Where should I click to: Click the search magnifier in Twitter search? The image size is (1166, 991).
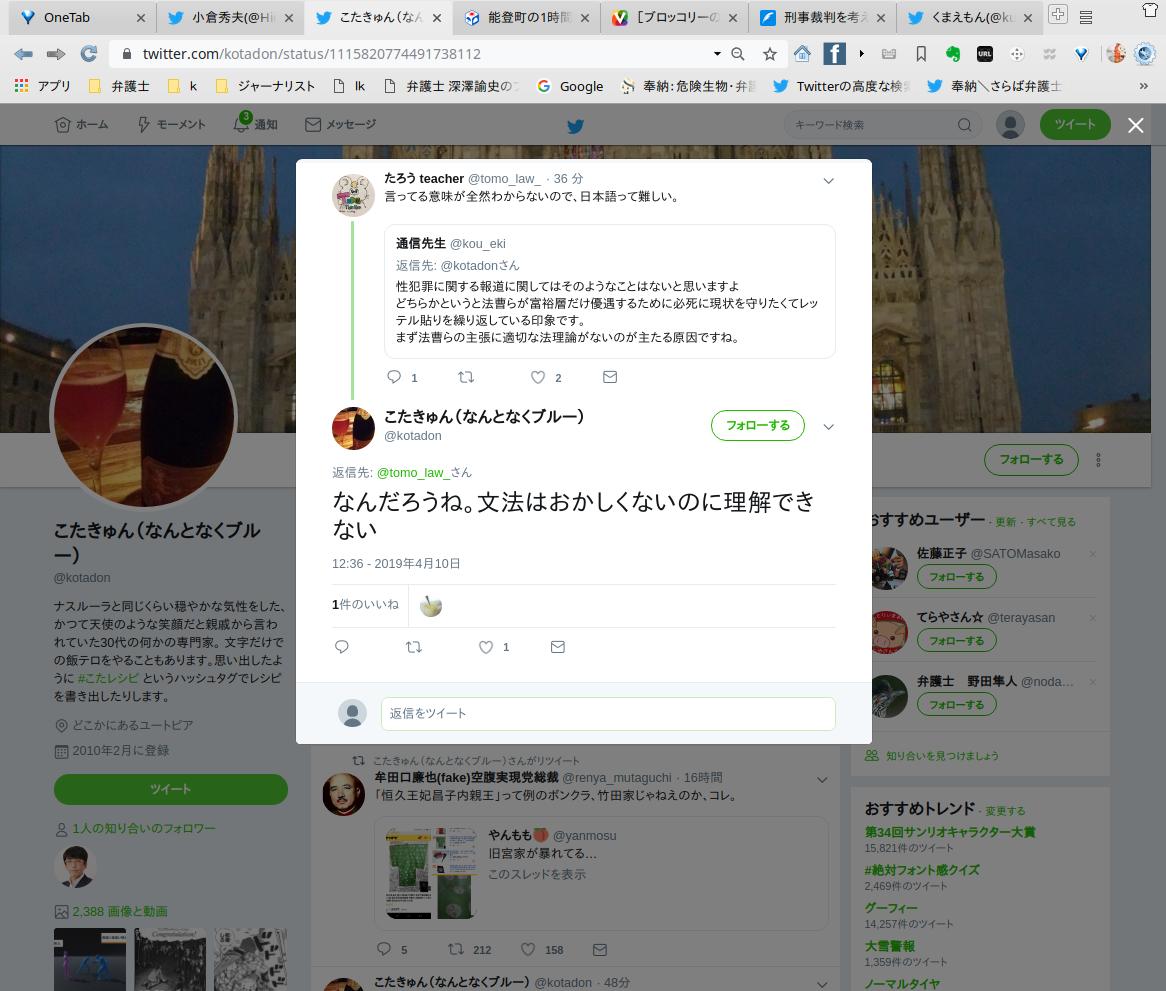tap(964, 125)
